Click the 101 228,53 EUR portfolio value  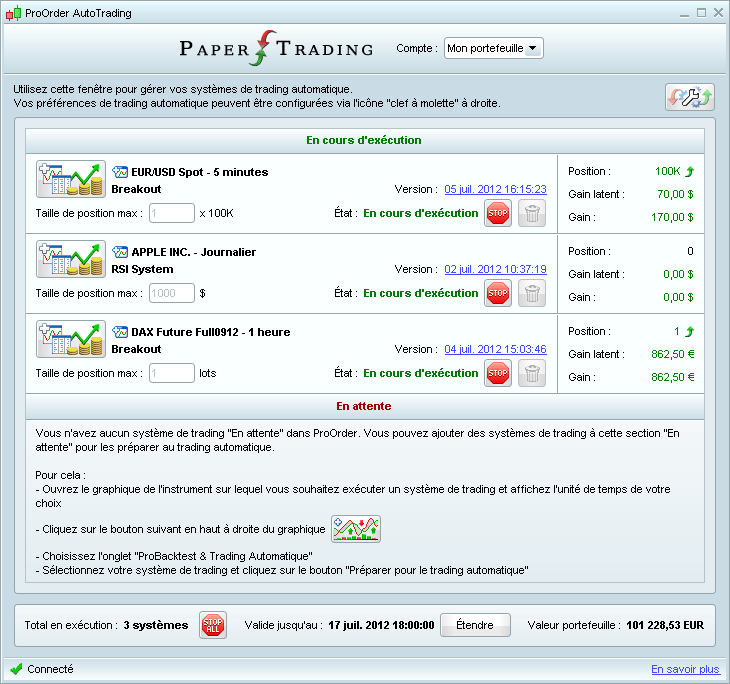[x=665, y=625]
